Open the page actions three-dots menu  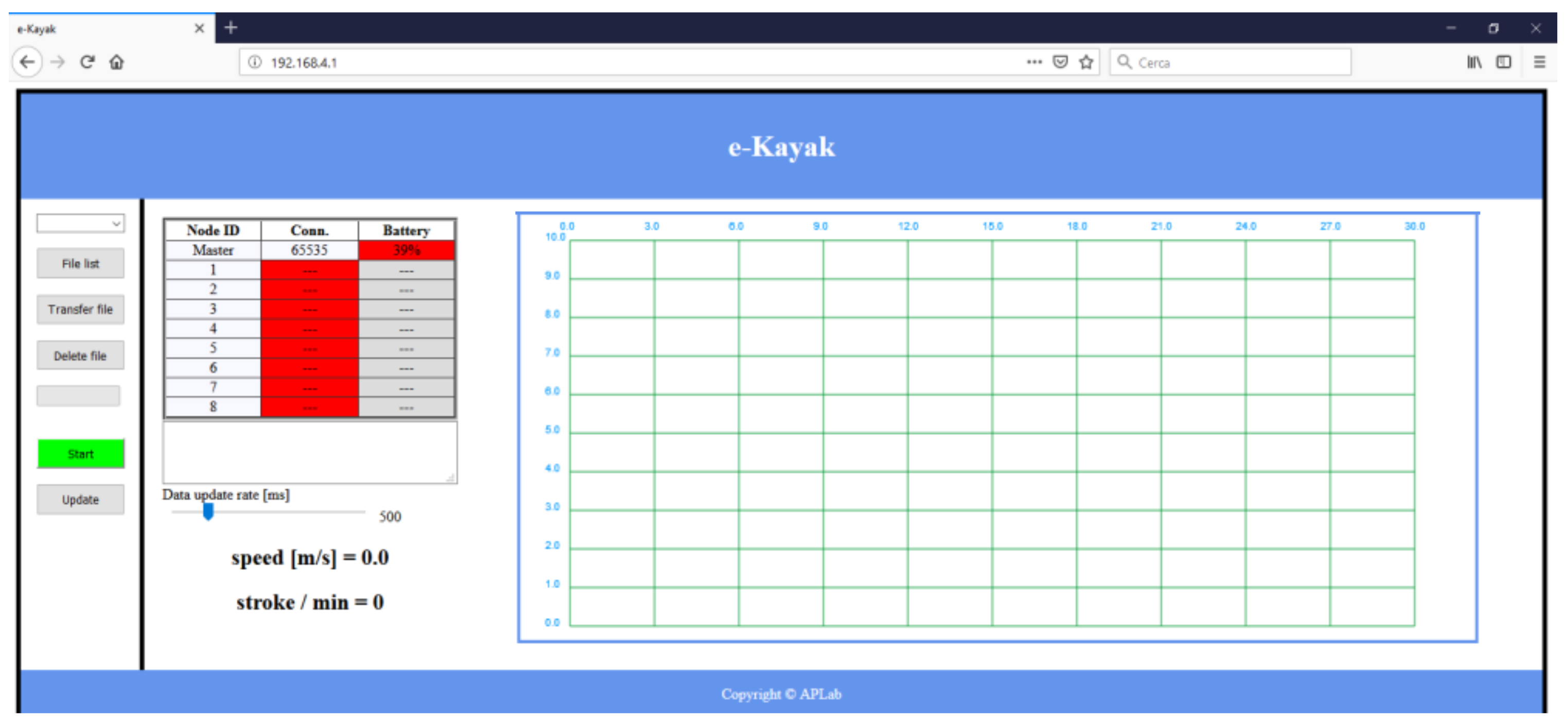1034,62
